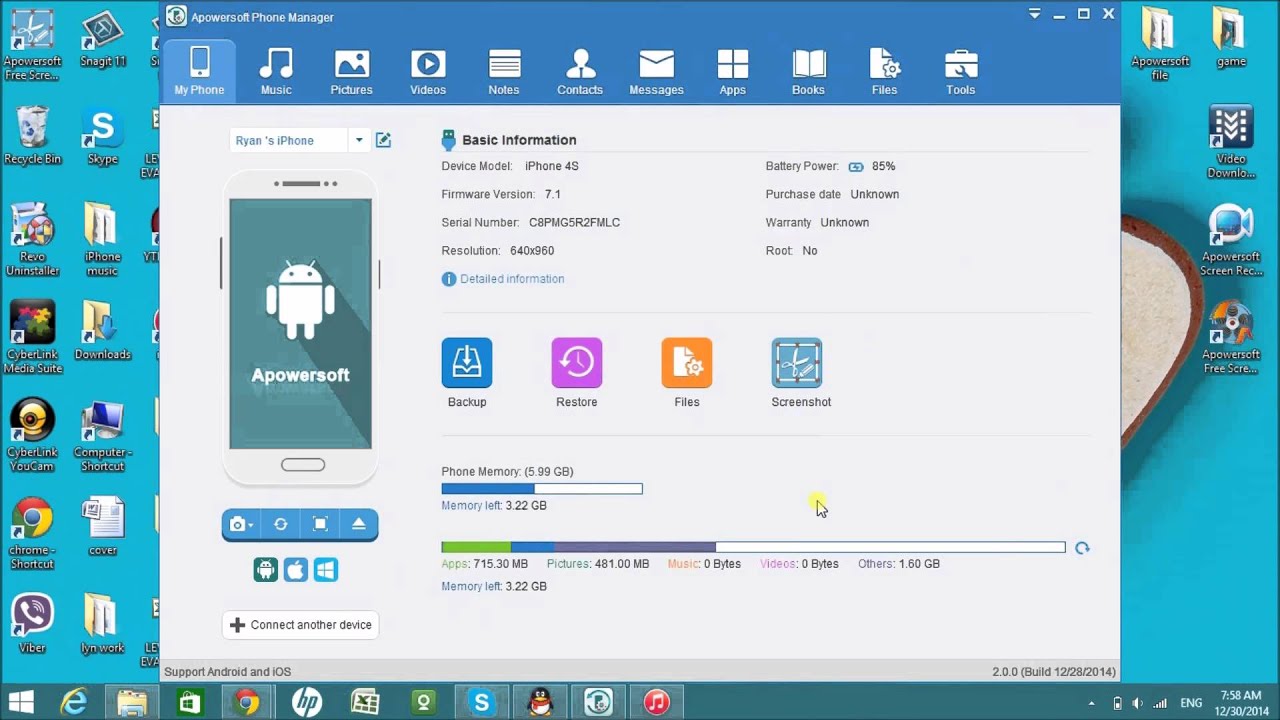The height and width of the screenshot is (720, 1280).
Task: Open the game folder on desktop
Action: (1231, 38)
